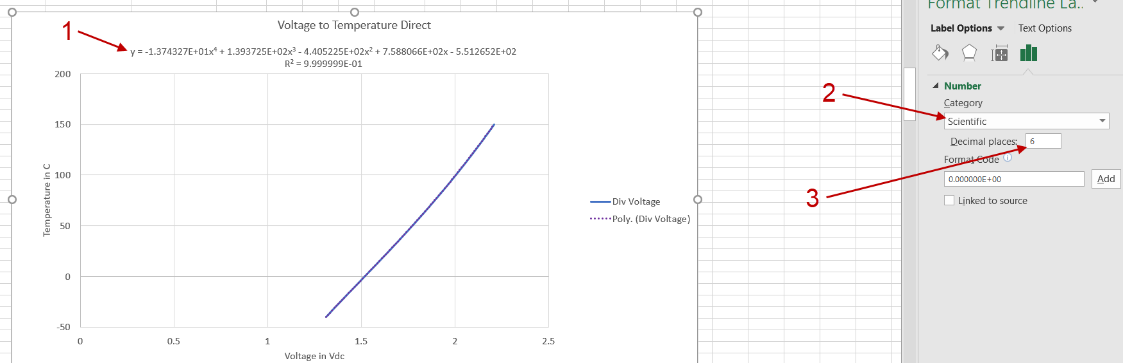Select the Poly. (Div Voltage) legend entry
This screenshot has width=1123, height=363.
[639, 219]
